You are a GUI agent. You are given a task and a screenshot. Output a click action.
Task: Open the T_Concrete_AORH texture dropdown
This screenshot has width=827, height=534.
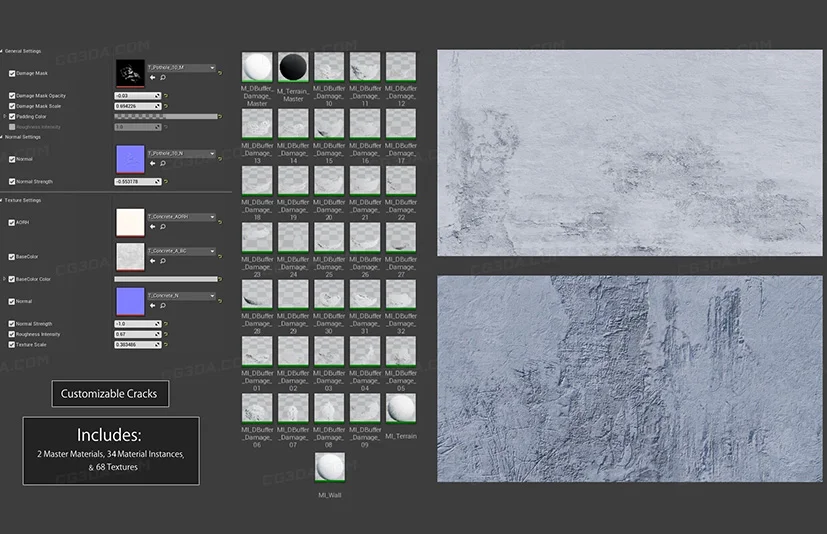click(181, 217)
